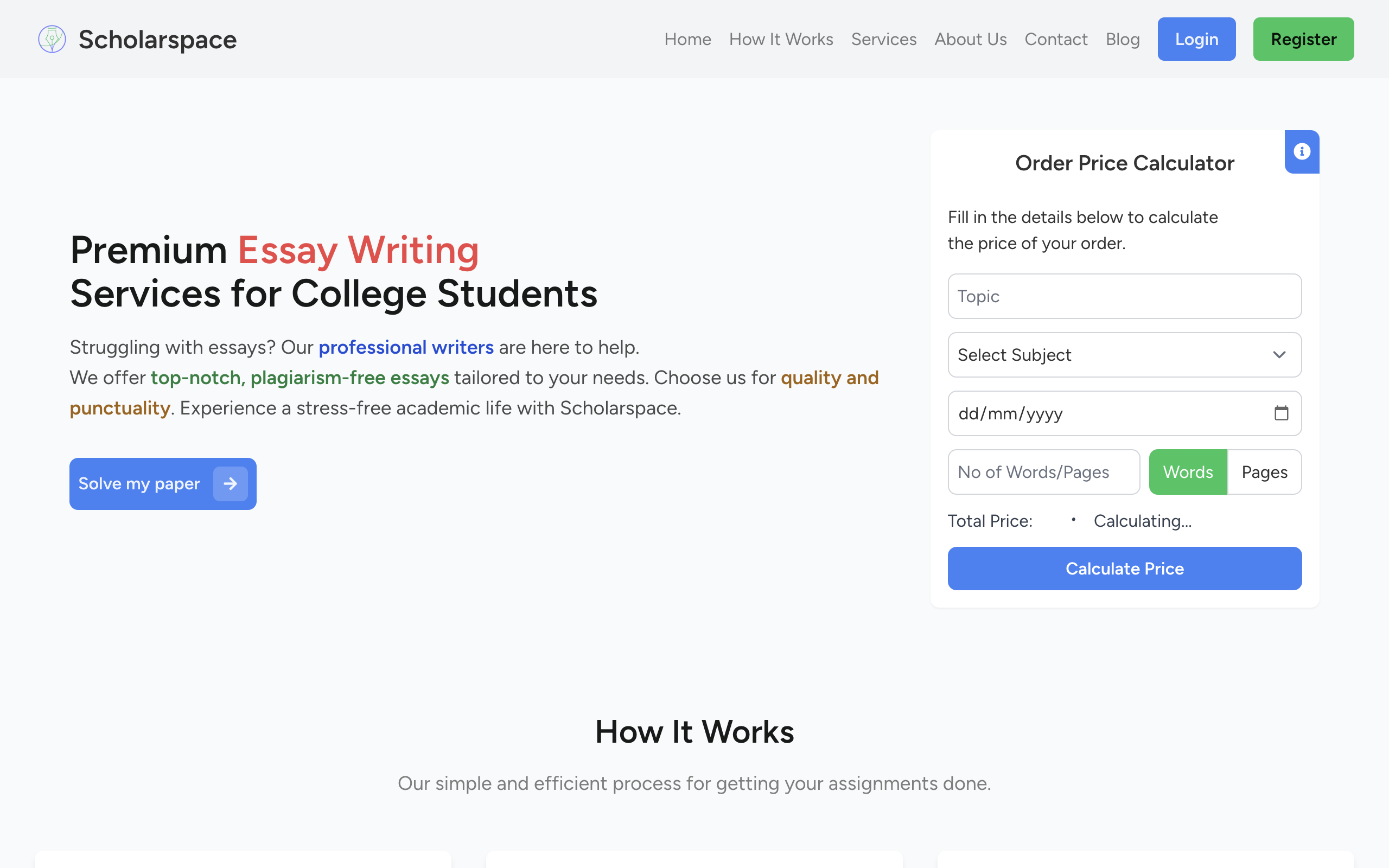This screenshot has height=868, width=1389.
Task: Click the How It Works nav item
Action: (x=781, y=39)
